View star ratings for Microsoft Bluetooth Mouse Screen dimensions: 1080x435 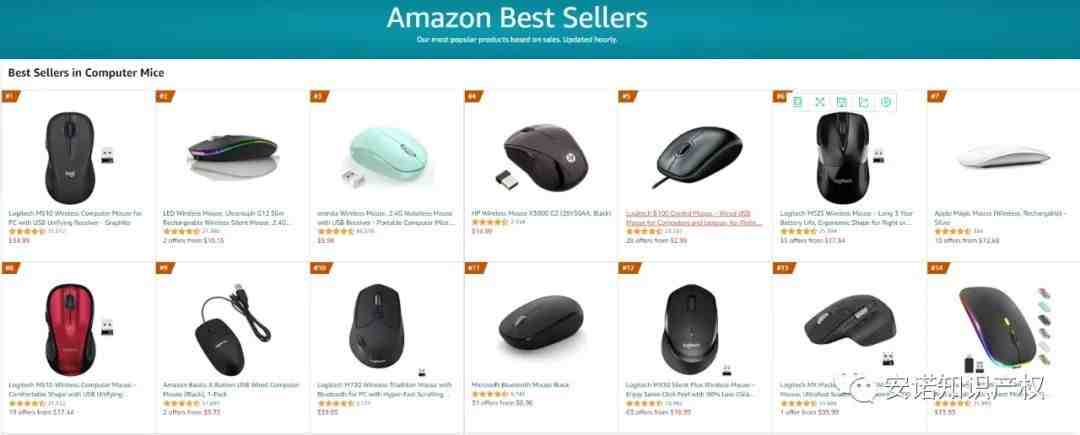pos(489,394)
